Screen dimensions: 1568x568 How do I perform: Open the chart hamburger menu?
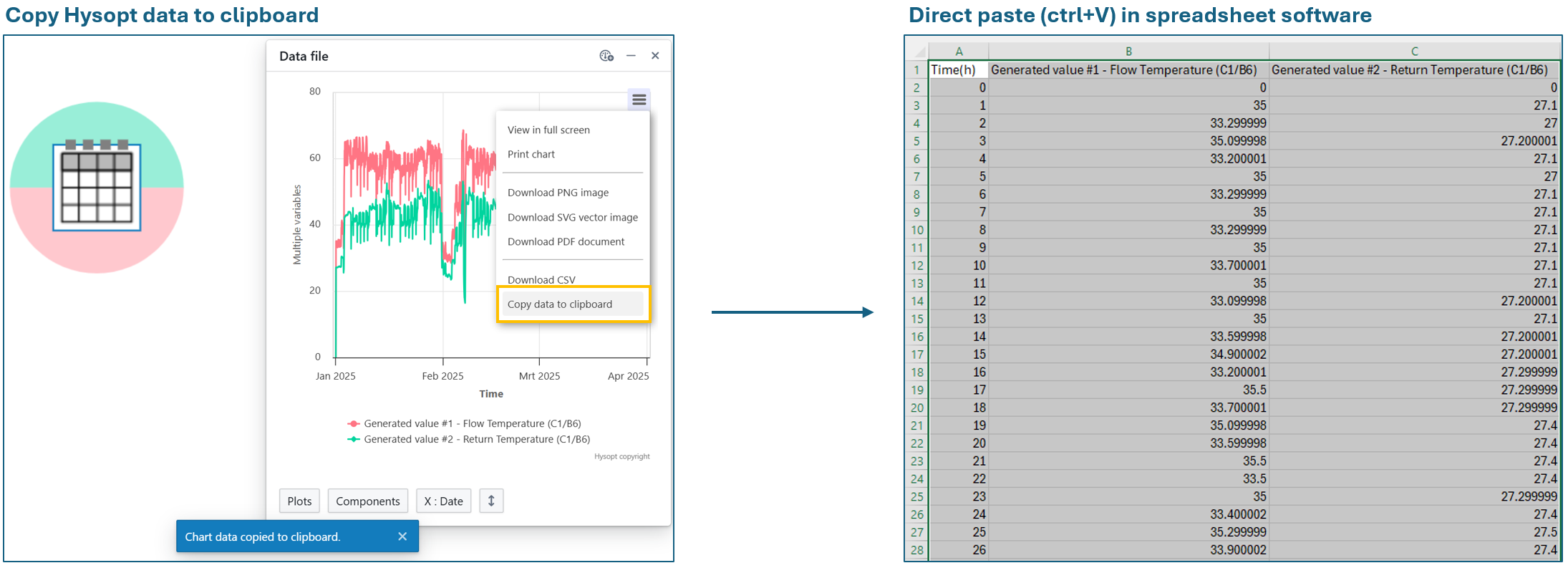639,100
